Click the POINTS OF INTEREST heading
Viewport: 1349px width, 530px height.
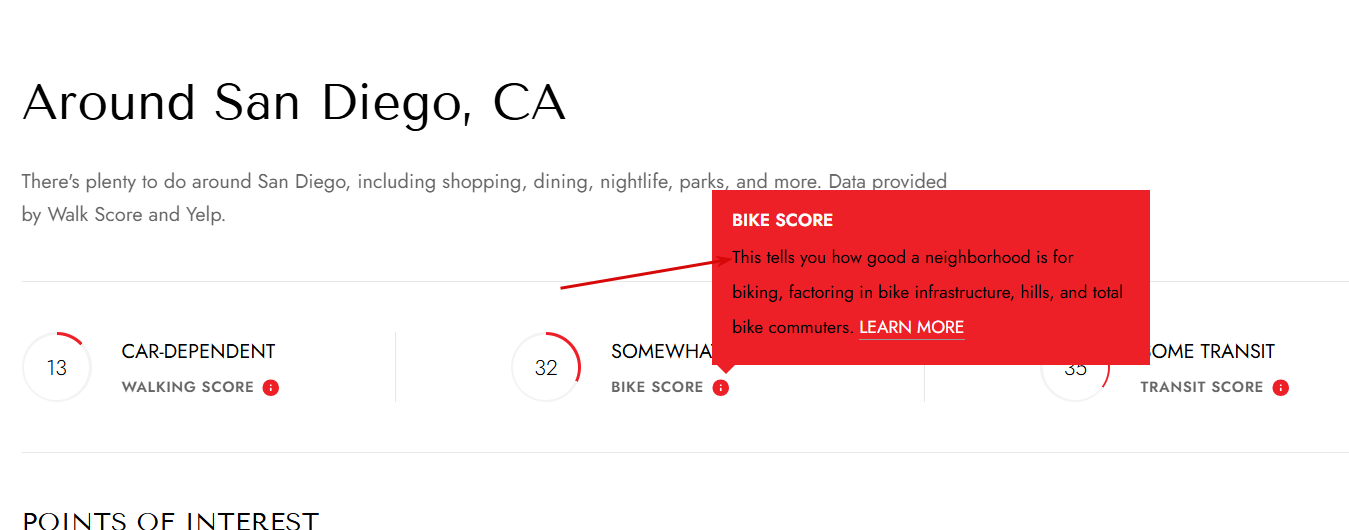pyautogui.click(x=170, y=520)
